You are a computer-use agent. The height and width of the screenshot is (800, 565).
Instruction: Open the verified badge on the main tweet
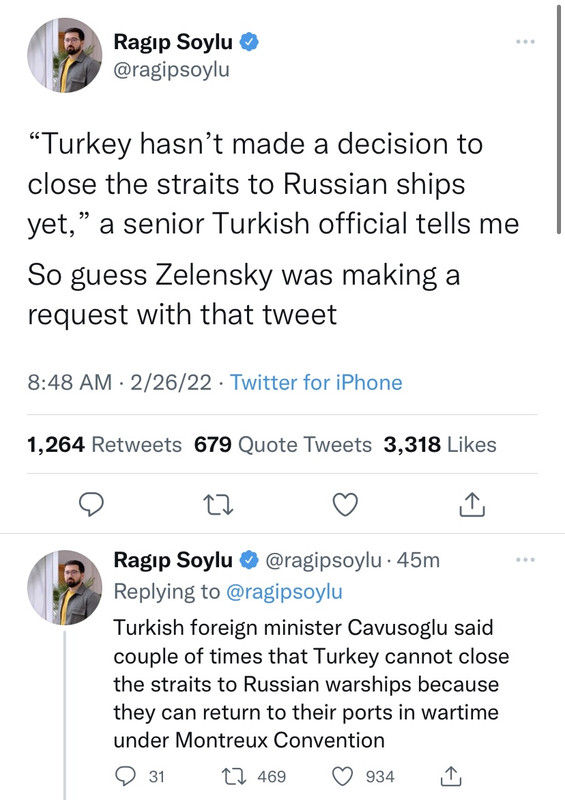point(249,42)
